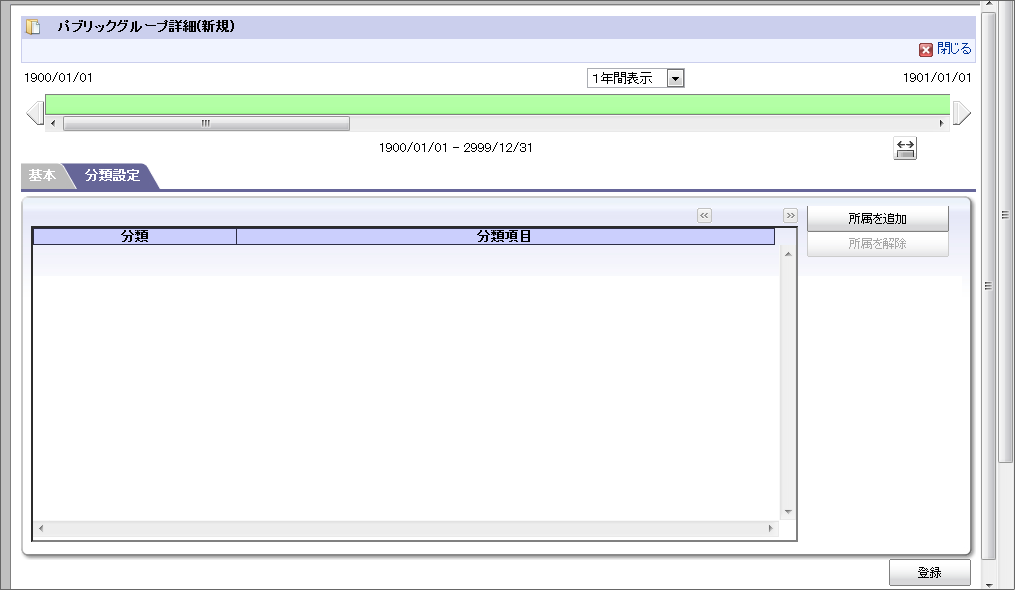Click table horizontal scrollbar right arrow
1015x590 pixels.
point(770,528)
